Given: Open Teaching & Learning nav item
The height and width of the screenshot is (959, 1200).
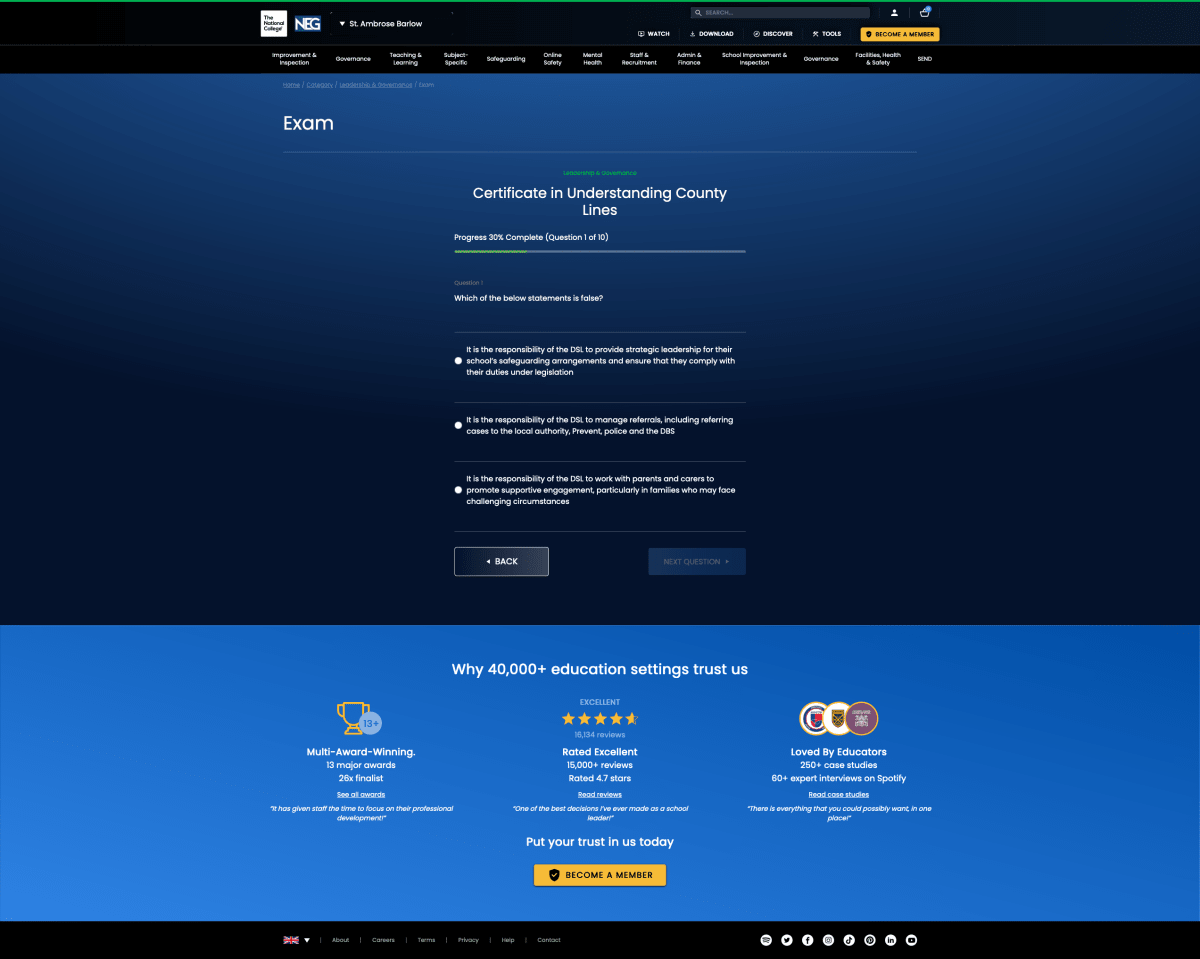Looking at the screenshot, I should 405,59.
